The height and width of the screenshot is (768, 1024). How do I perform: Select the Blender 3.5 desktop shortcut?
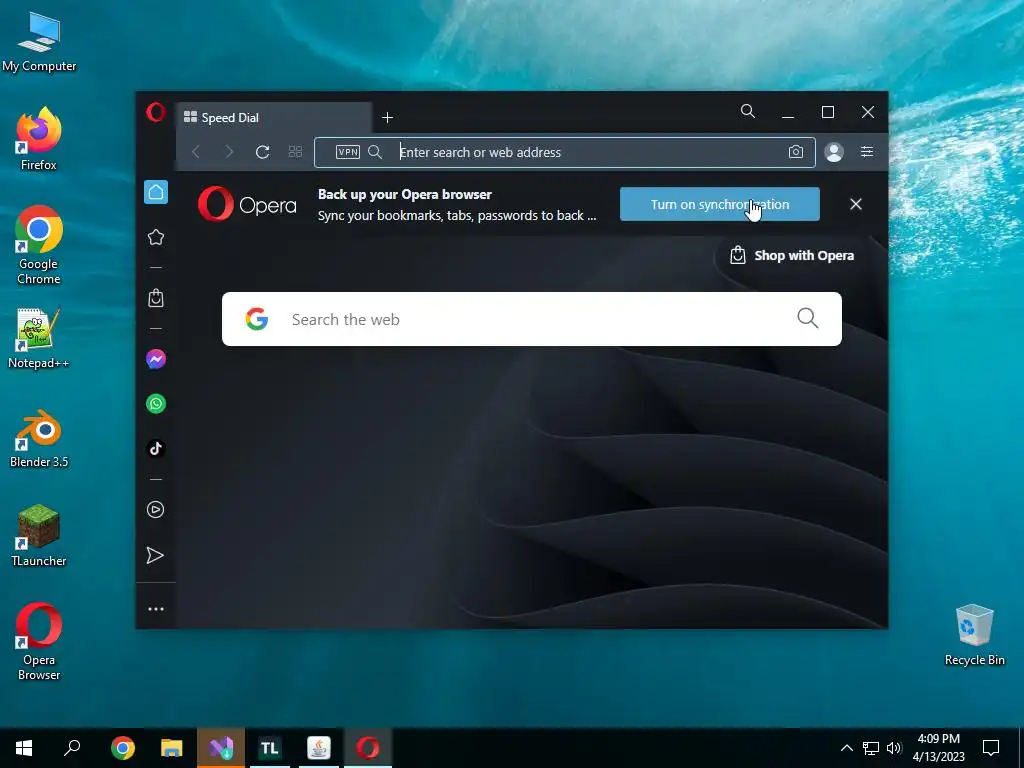(x=39, y=439)
